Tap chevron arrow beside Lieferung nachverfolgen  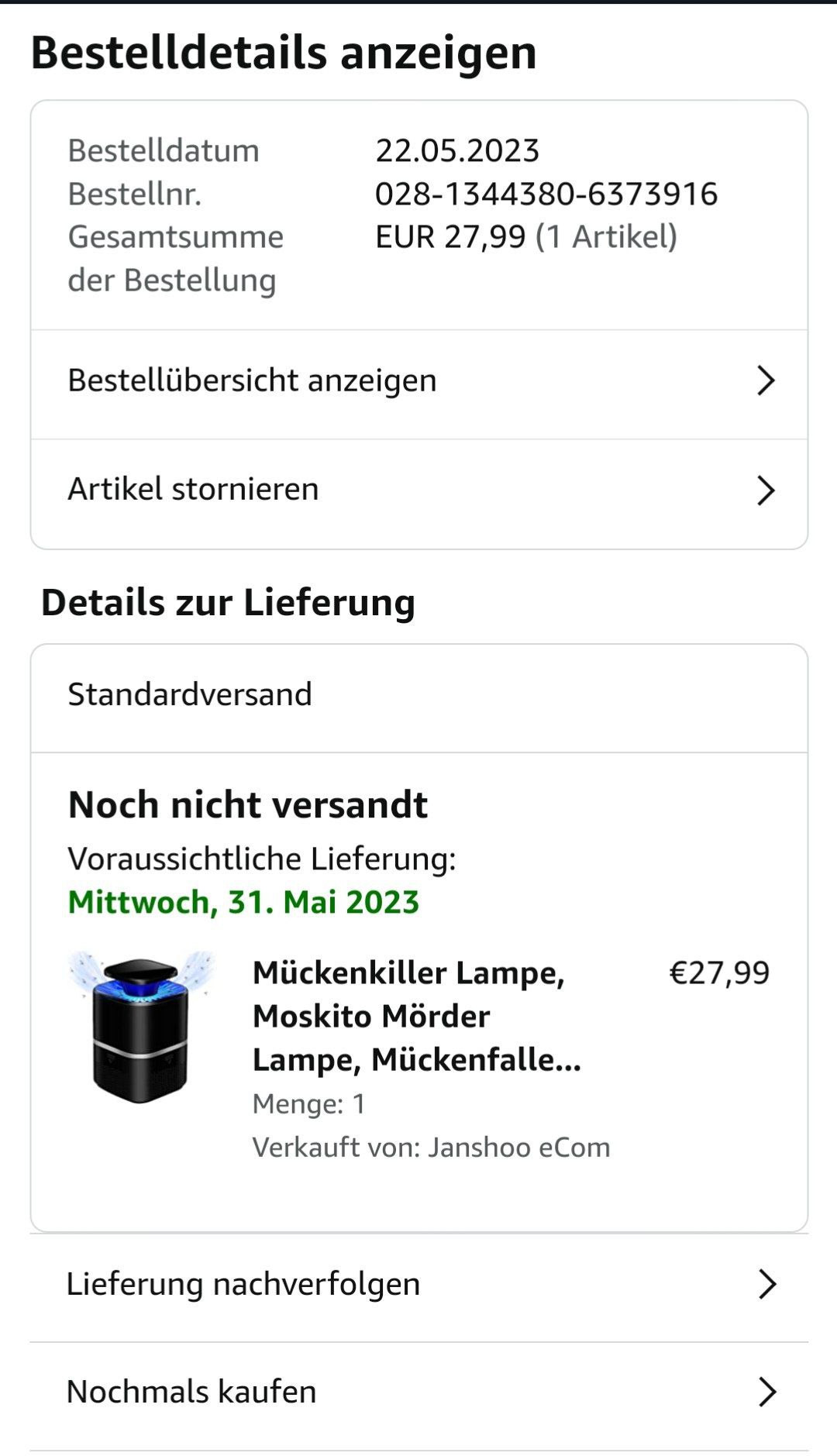767,1284
